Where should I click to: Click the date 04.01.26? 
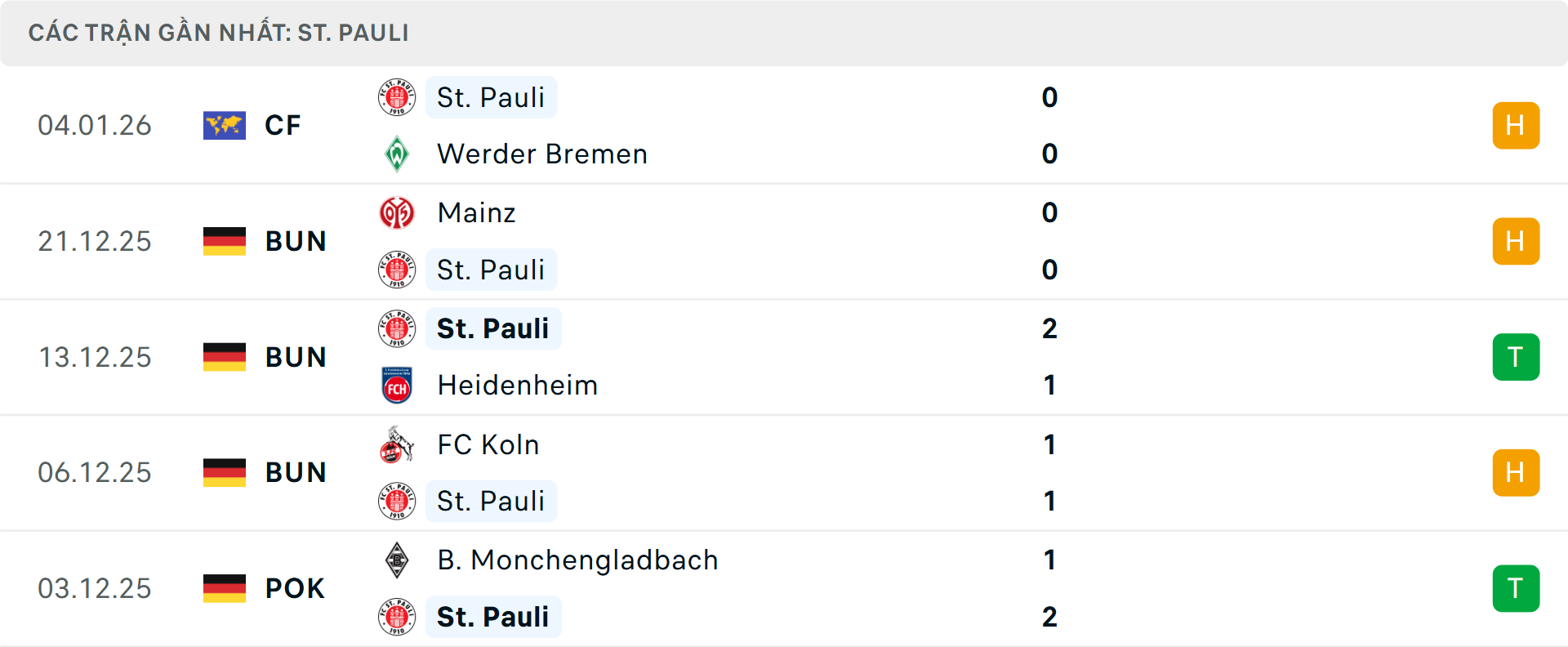tap(95, 125)
